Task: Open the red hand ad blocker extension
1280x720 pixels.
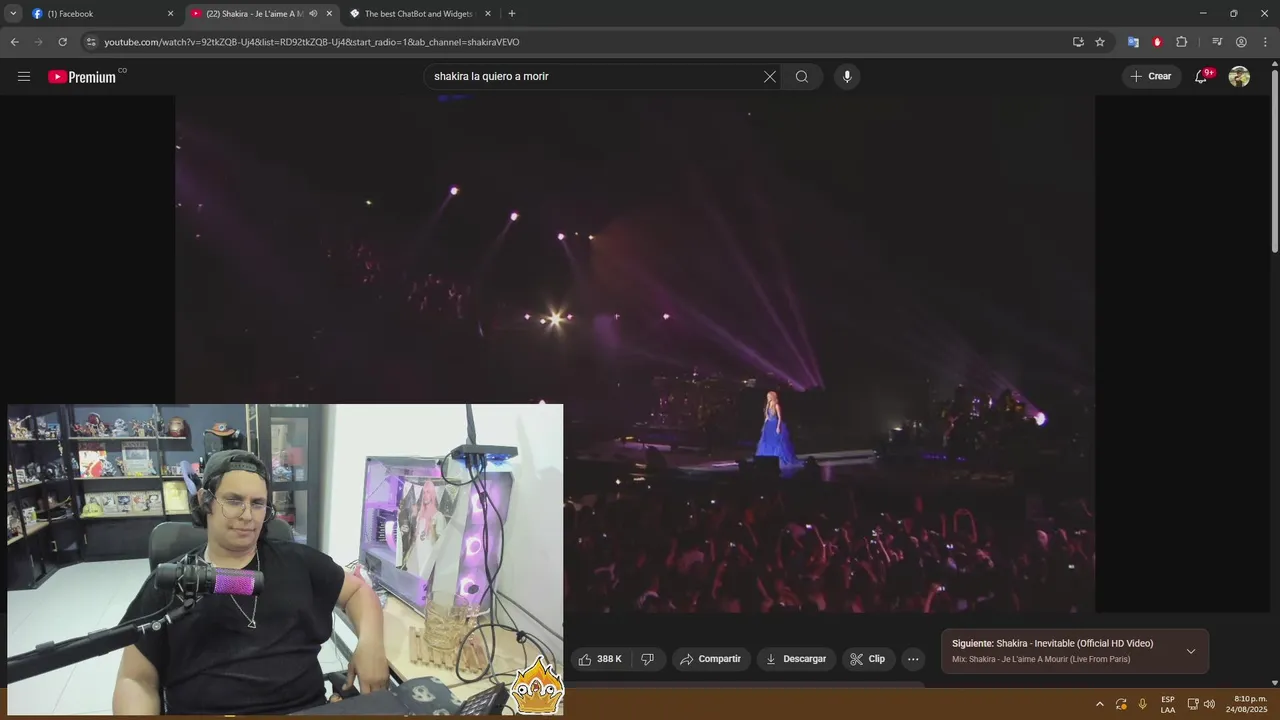Action: click(1157, 42)
